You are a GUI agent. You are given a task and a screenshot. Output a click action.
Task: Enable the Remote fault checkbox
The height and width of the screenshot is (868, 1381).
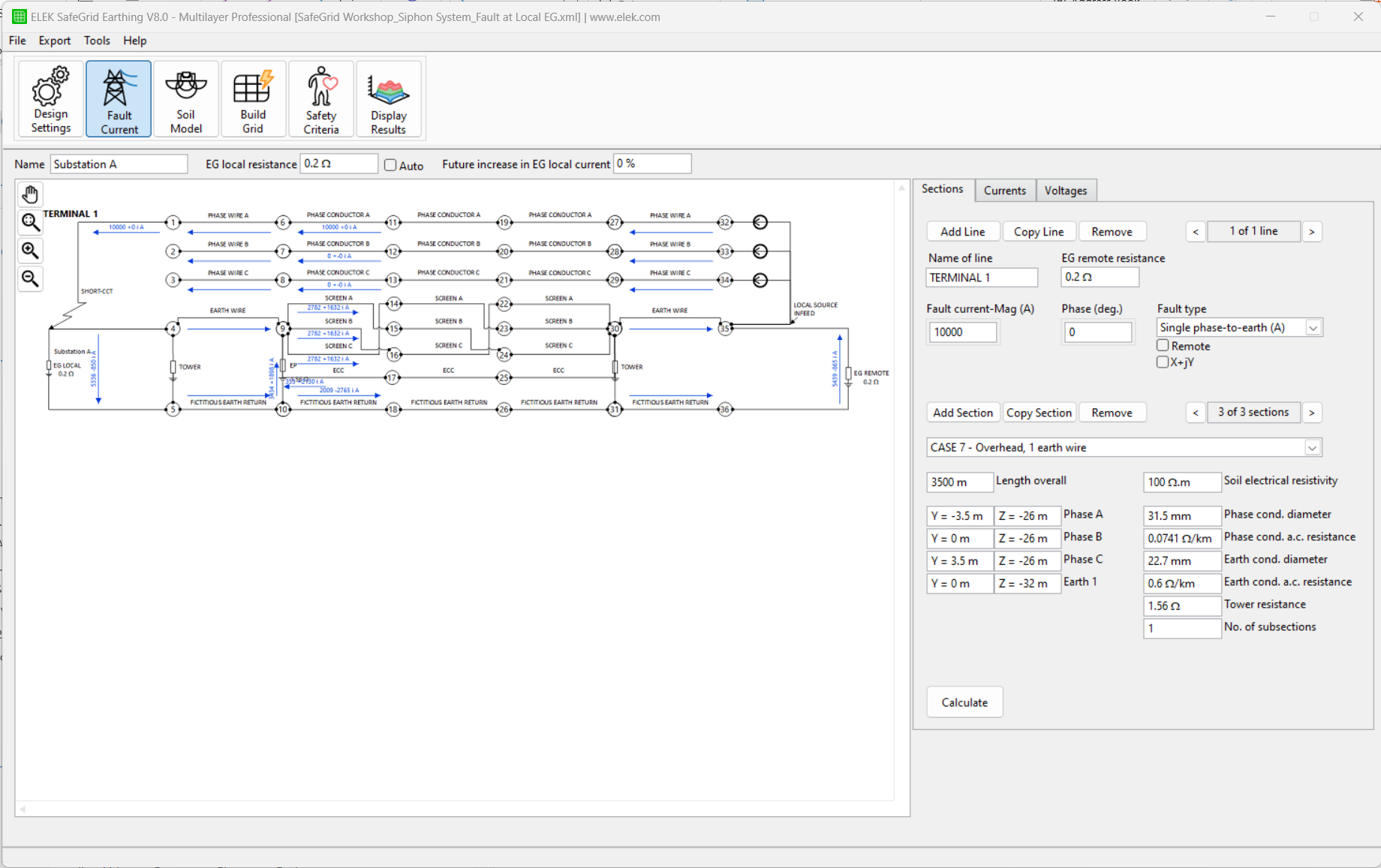pos(1163,346)
